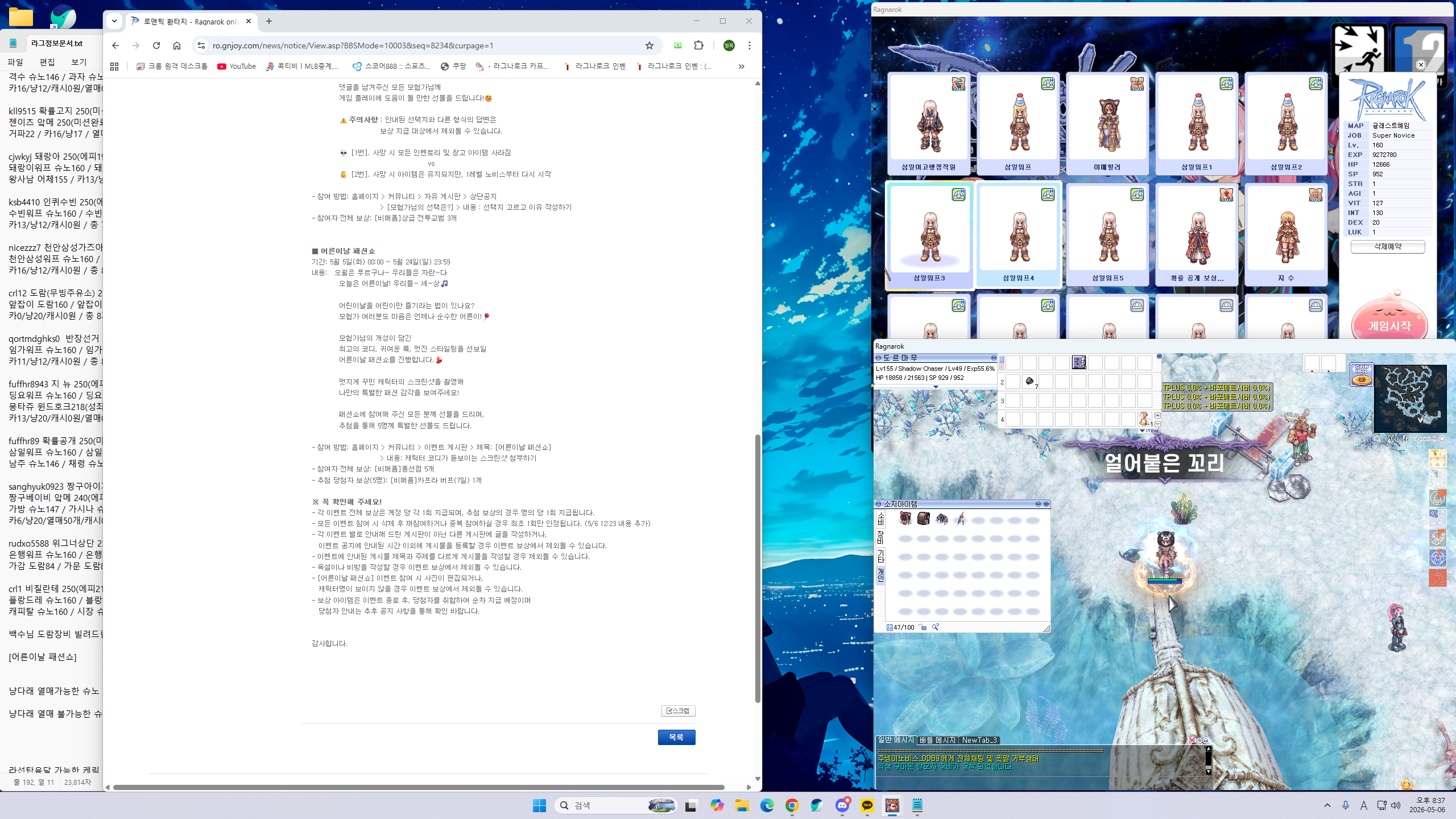Go back in the Chrome browser
This screenshot has width=1456, height=819.
(115, 45)
